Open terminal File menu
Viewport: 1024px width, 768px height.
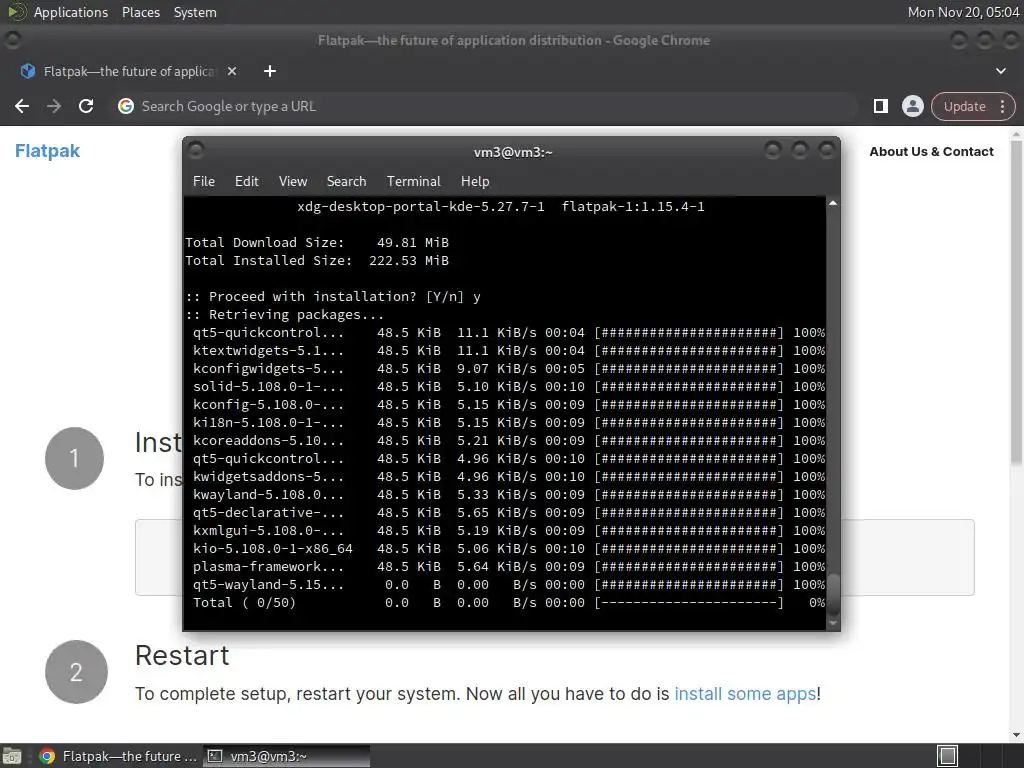(x=204, y=182)
